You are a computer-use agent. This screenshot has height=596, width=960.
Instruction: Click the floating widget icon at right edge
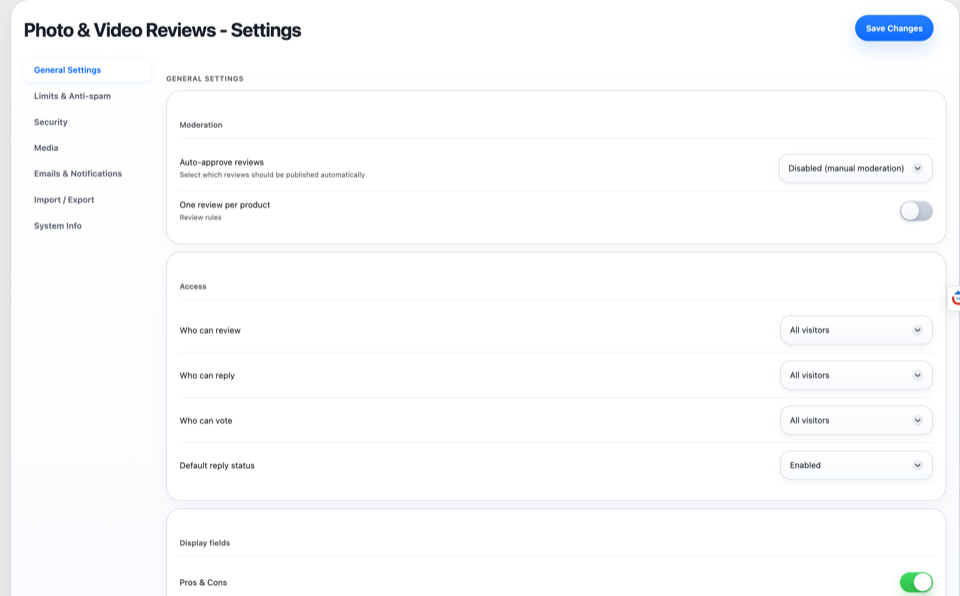(x=954, y=298)
